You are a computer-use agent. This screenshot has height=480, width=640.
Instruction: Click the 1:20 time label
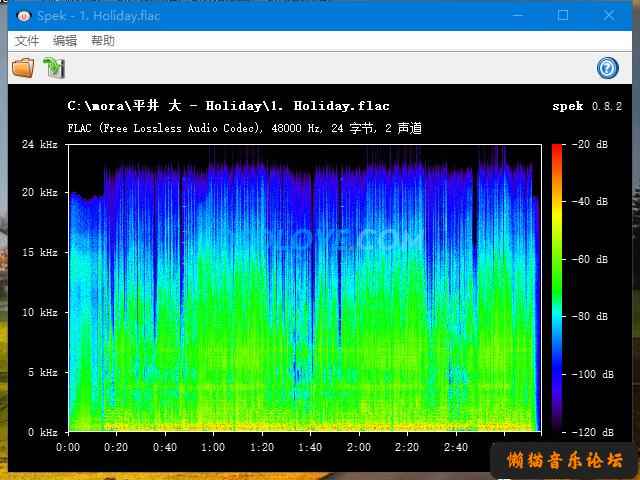pos(262,447)
